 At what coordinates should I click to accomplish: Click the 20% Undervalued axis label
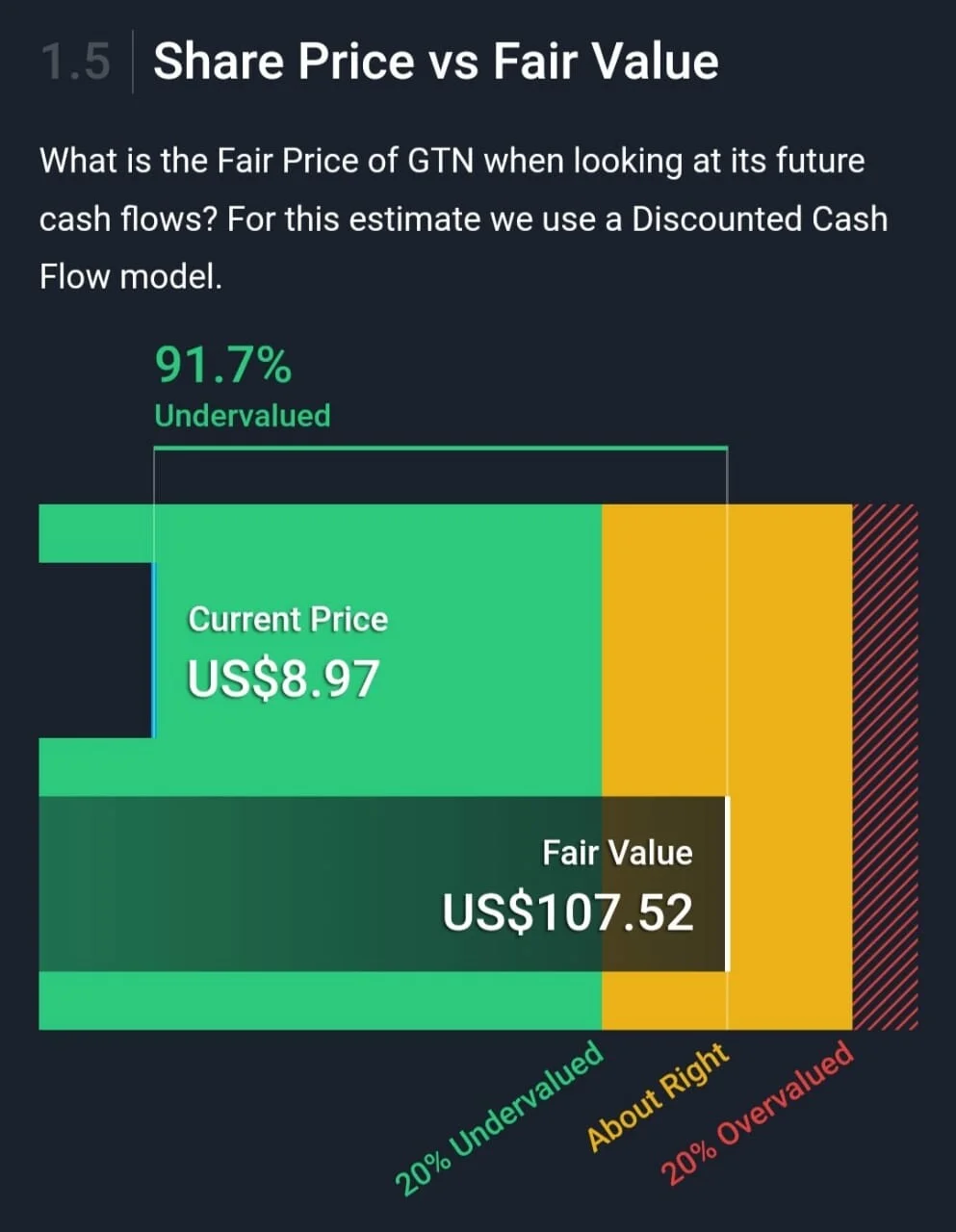pos(500,1116)
